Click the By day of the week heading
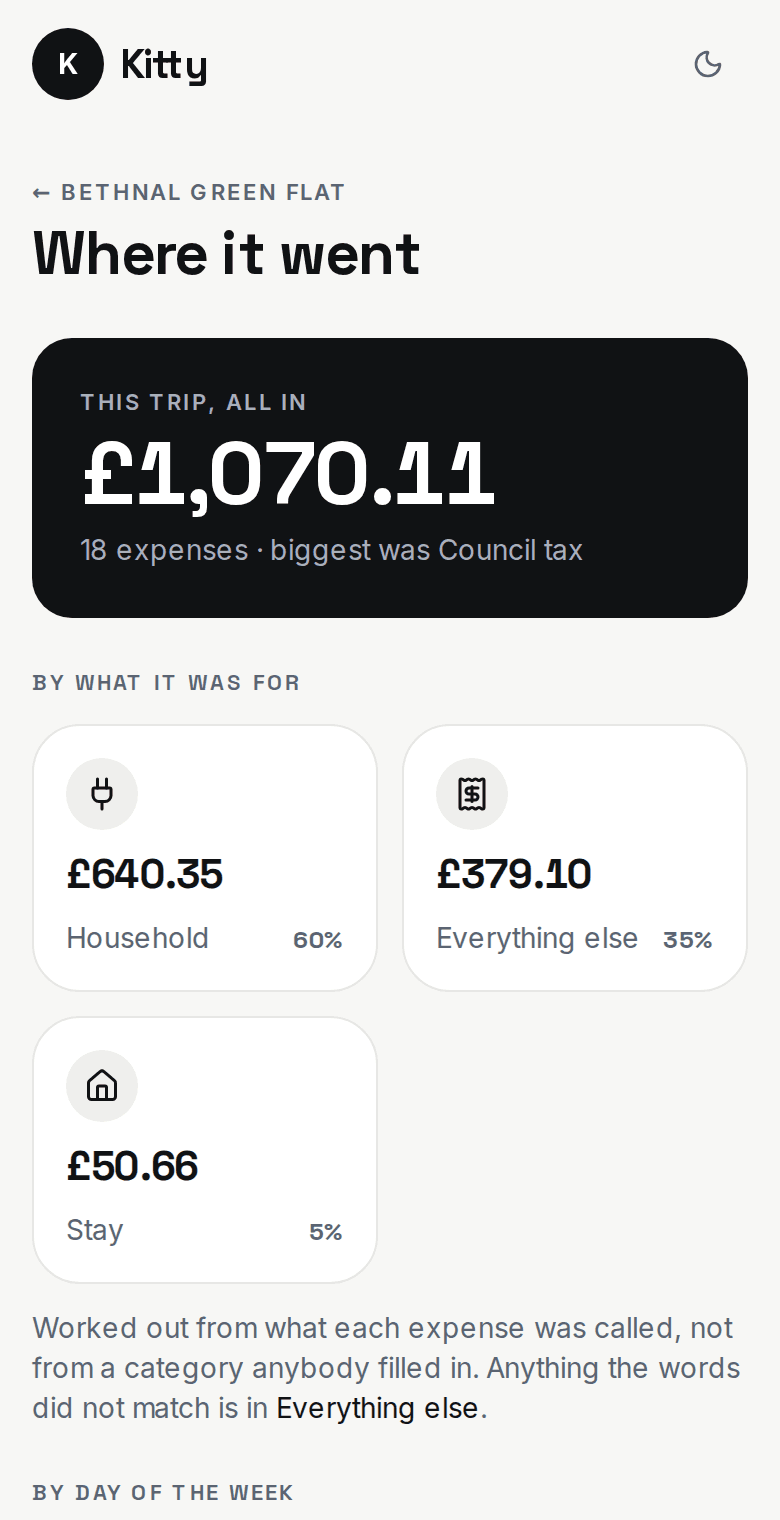Image resolution: width=780 pixels, height=1520 pixels. click(163, 1493)
